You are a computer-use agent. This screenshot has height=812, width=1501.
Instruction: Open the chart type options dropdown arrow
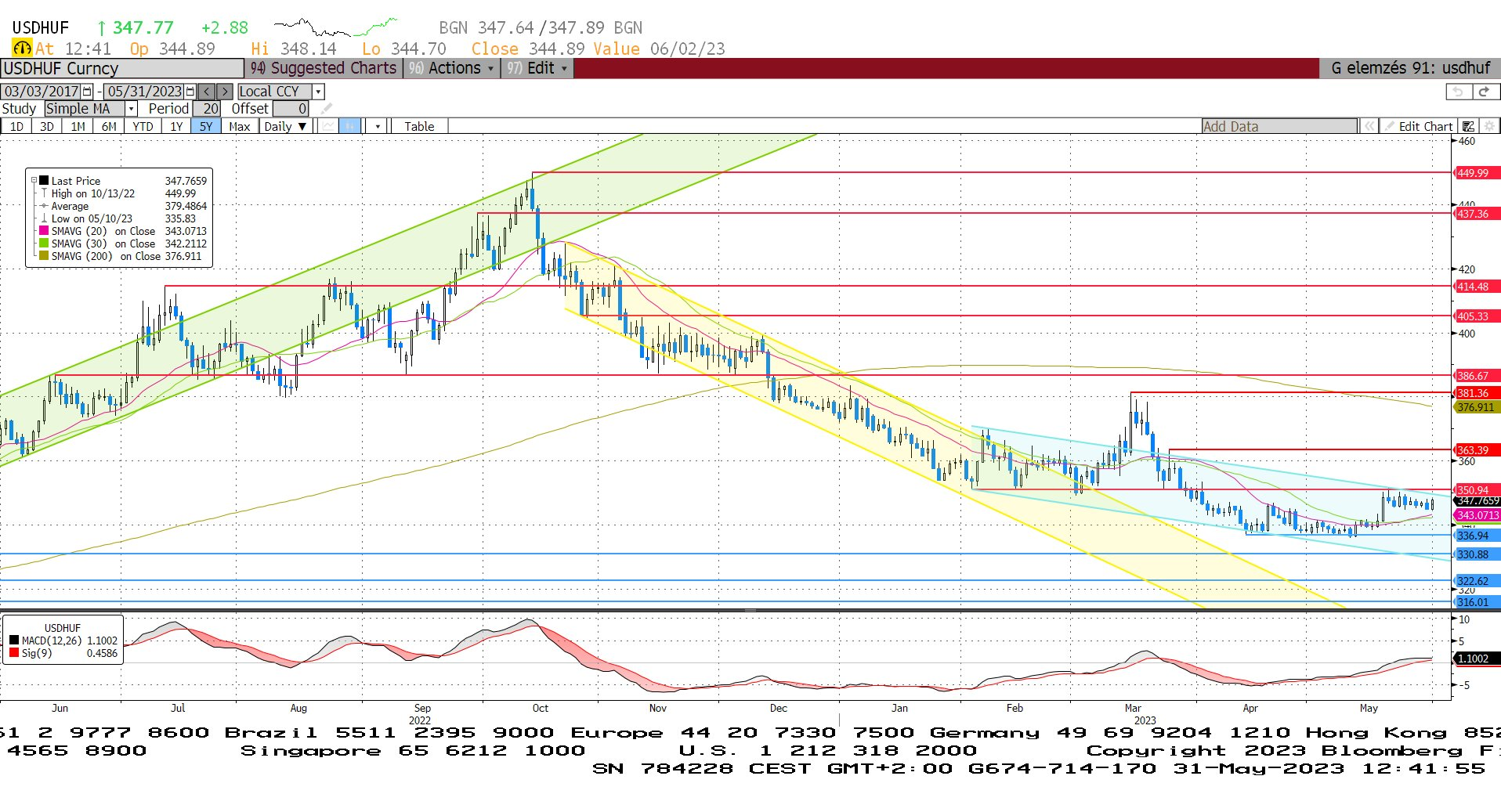378,126
